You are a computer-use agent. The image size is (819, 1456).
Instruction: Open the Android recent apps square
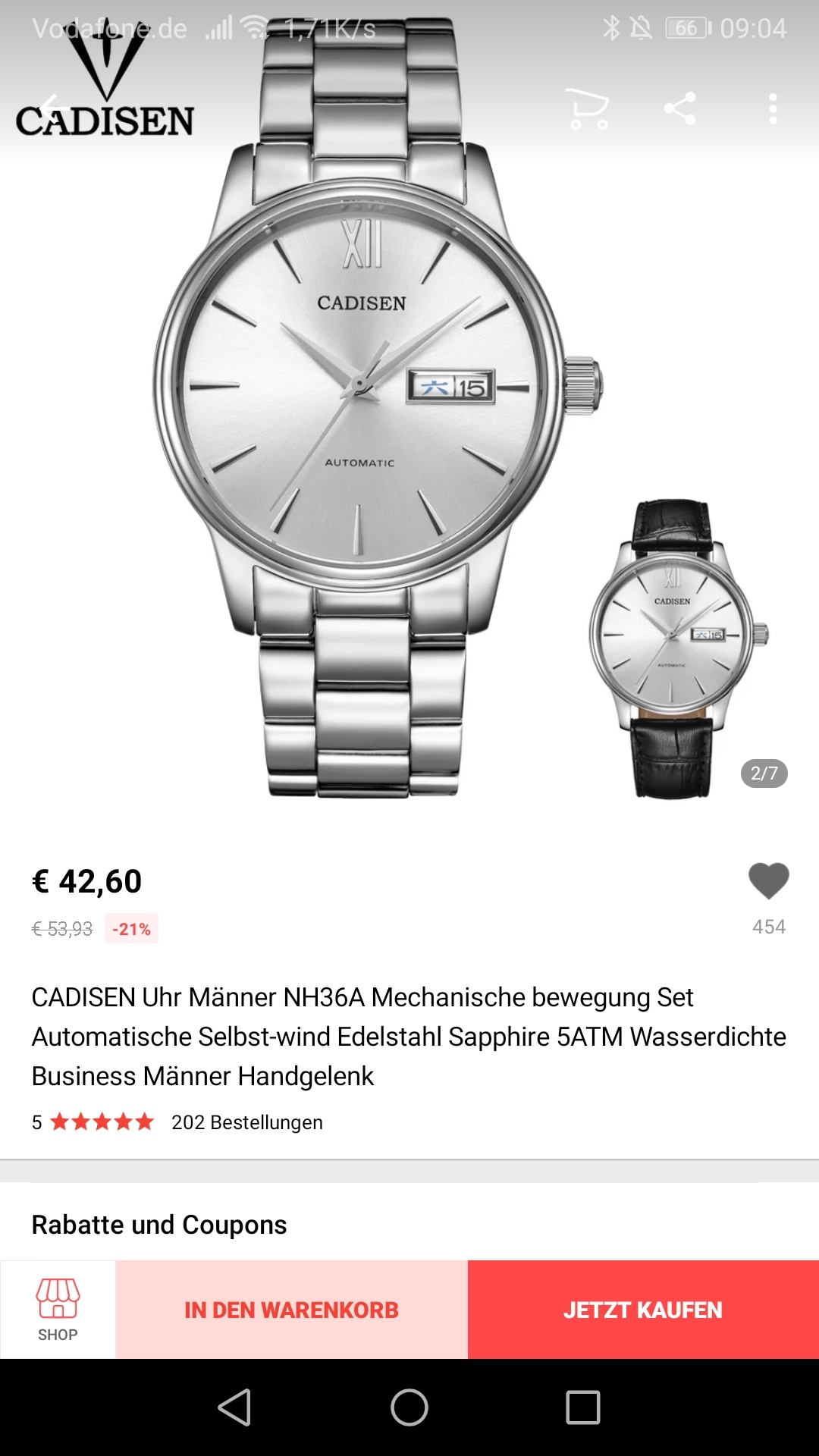tap(583, 1407)
